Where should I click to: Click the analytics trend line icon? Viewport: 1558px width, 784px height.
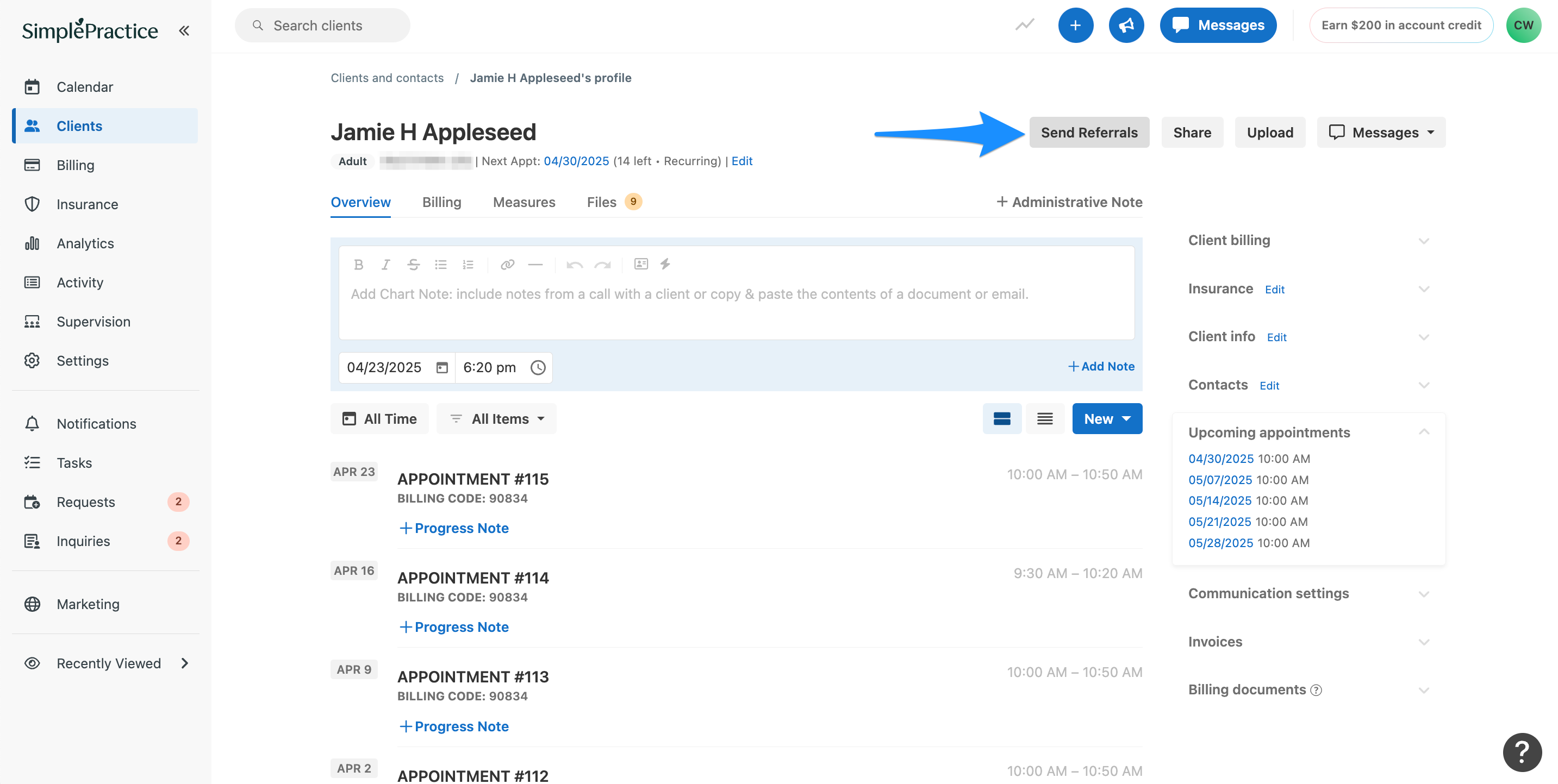coord(1025,26)
